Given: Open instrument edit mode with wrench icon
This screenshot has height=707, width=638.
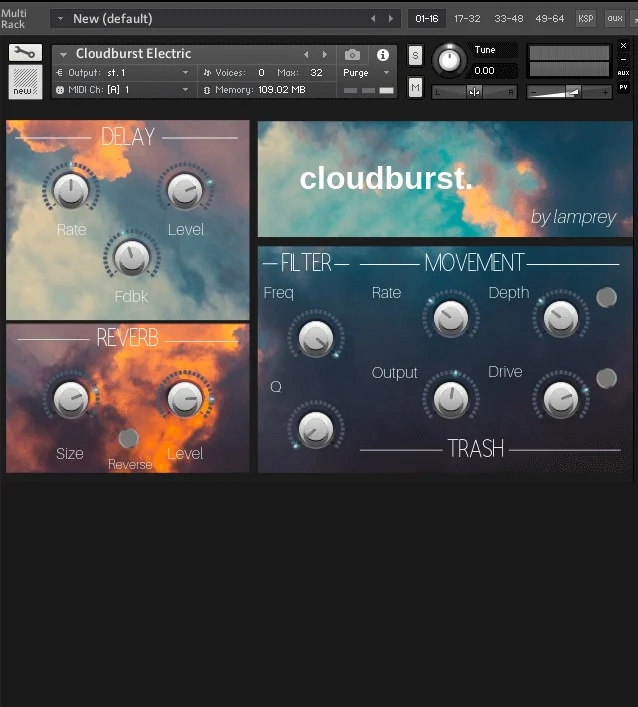Looking at the screenshot, I should 25,53.
